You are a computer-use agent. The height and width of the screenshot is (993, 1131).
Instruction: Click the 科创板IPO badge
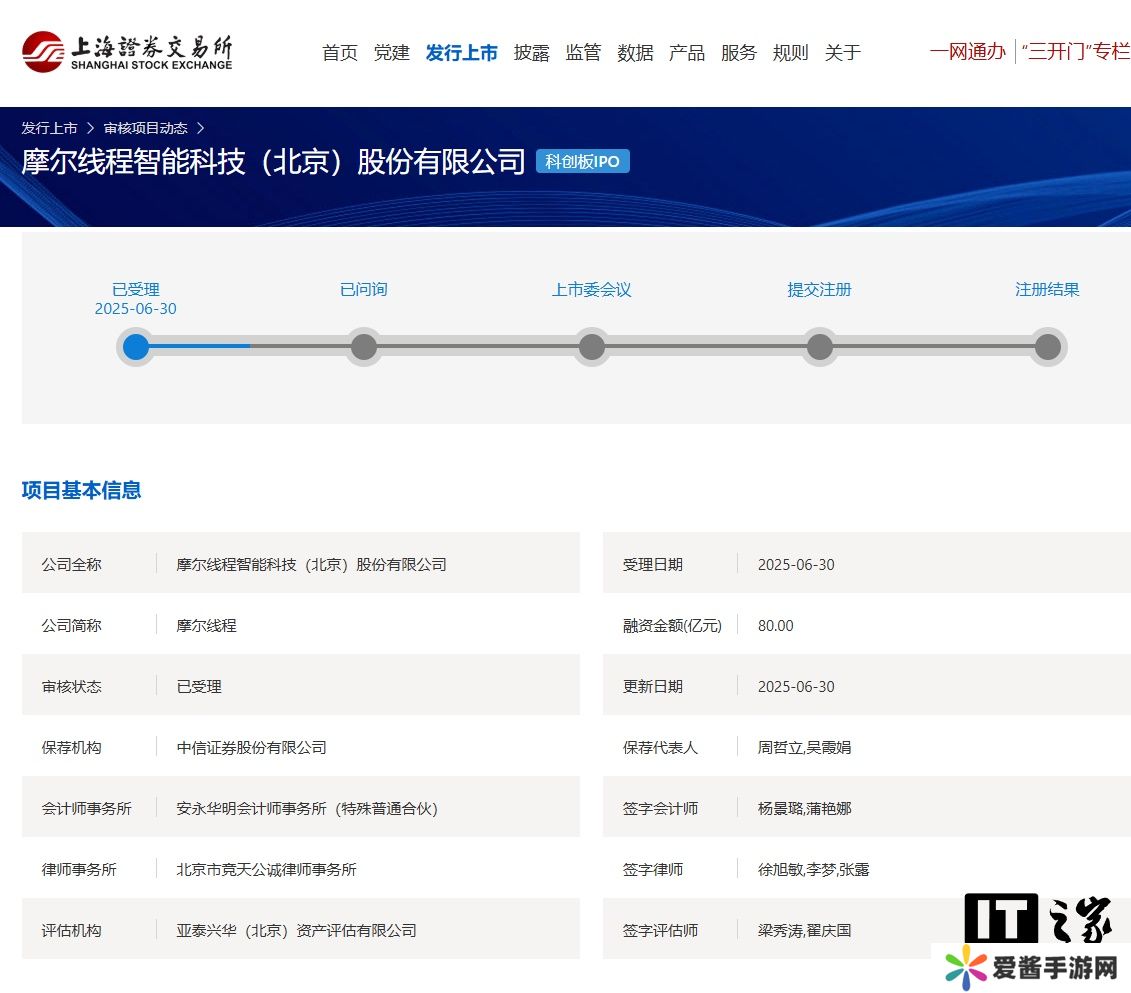coord(583,162)
